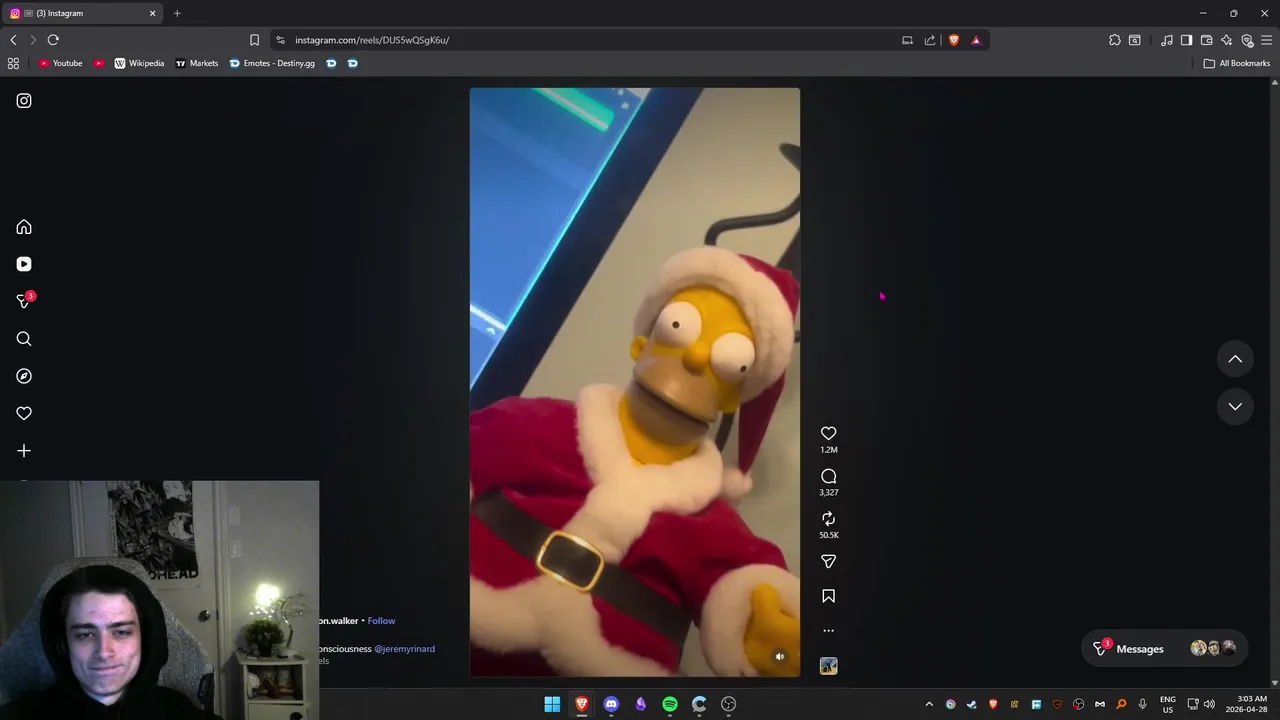Open the tab search icon in toolbar
Viewport: 1280px width, 720px height.
pos(1135,40)
